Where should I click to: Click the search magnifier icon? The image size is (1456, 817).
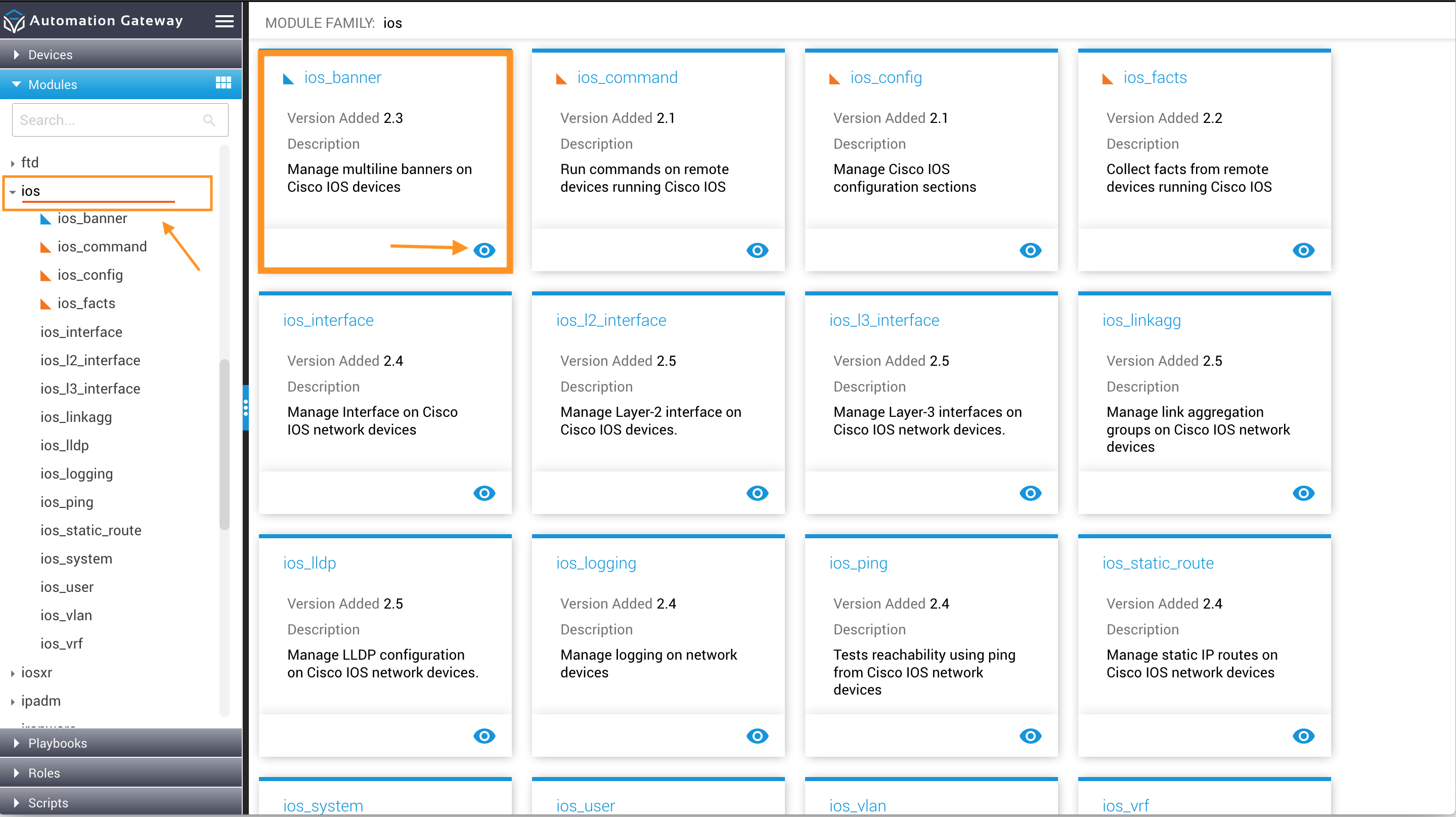pos(209,120)
